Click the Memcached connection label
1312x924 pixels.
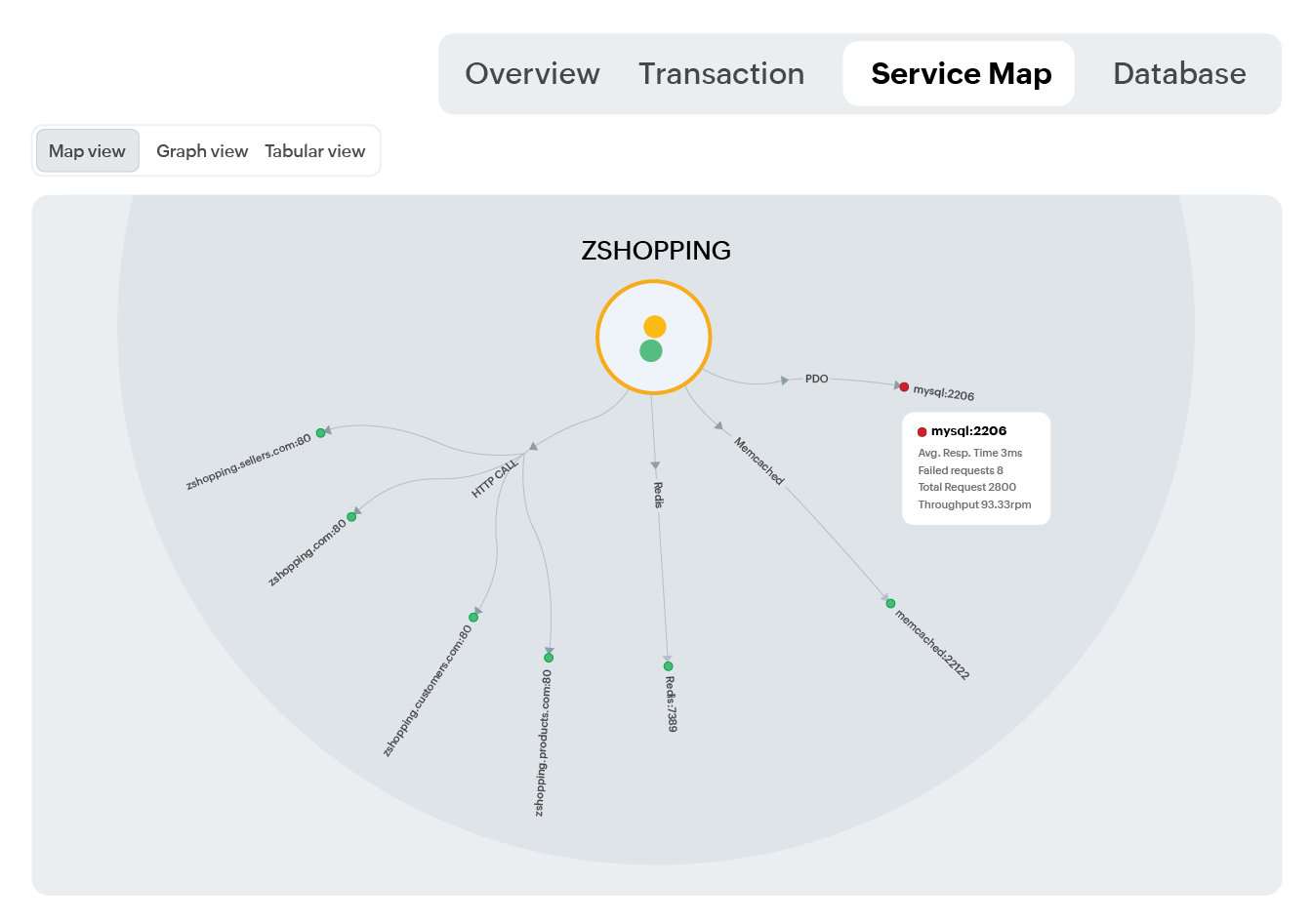pyautogui.click(x=759, y=461)
